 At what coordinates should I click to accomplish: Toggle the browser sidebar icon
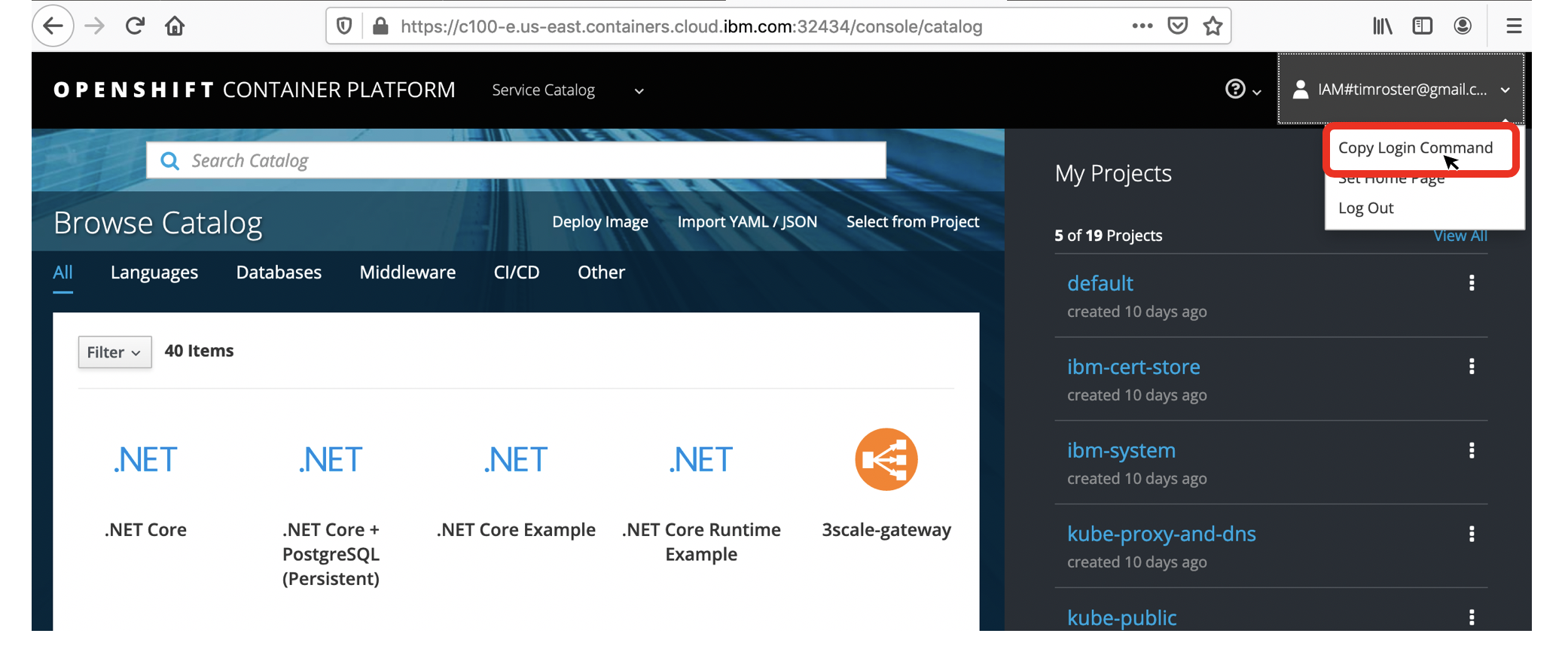[1422, 26]
